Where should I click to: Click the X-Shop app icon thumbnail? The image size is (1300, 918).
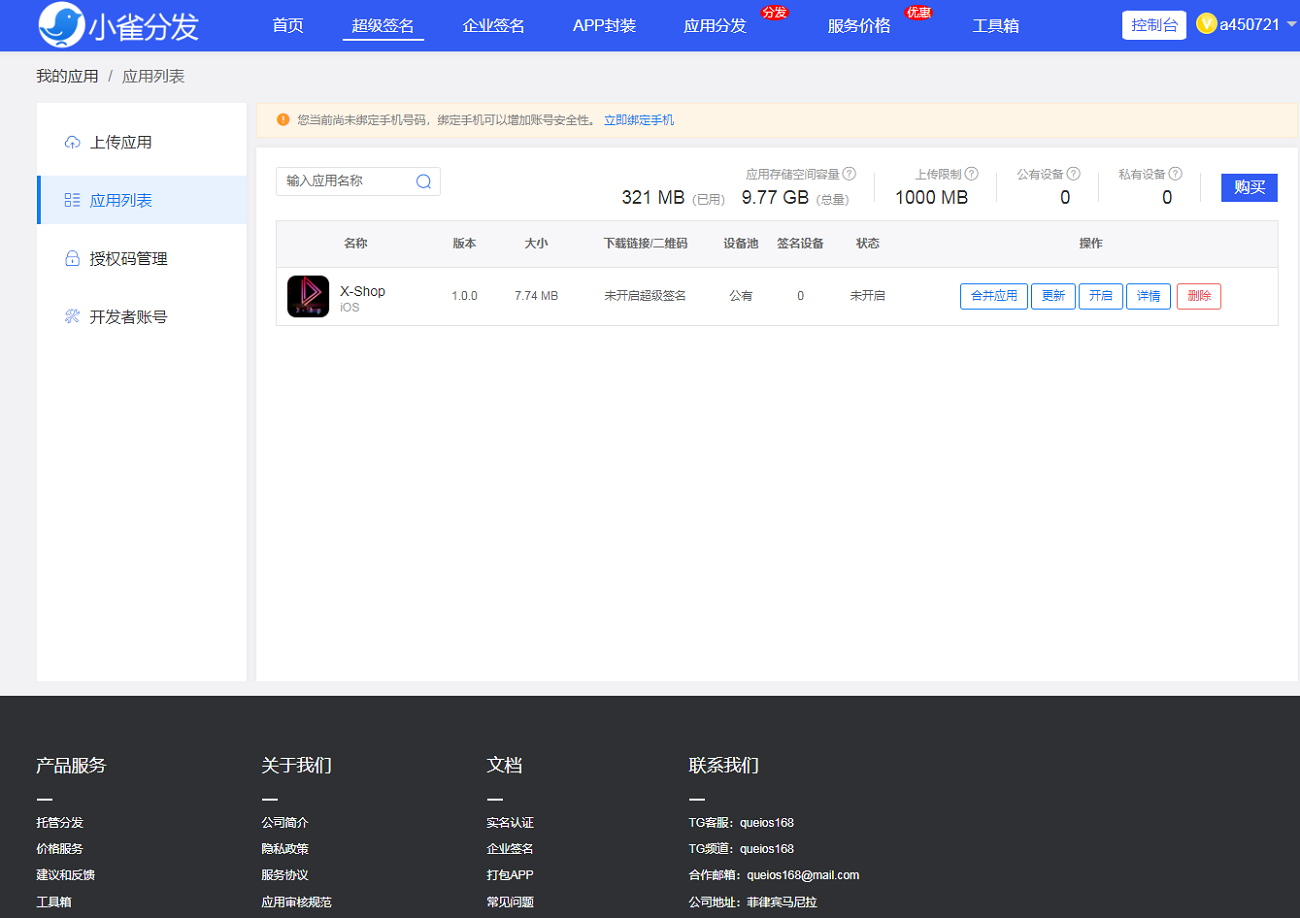308,296
